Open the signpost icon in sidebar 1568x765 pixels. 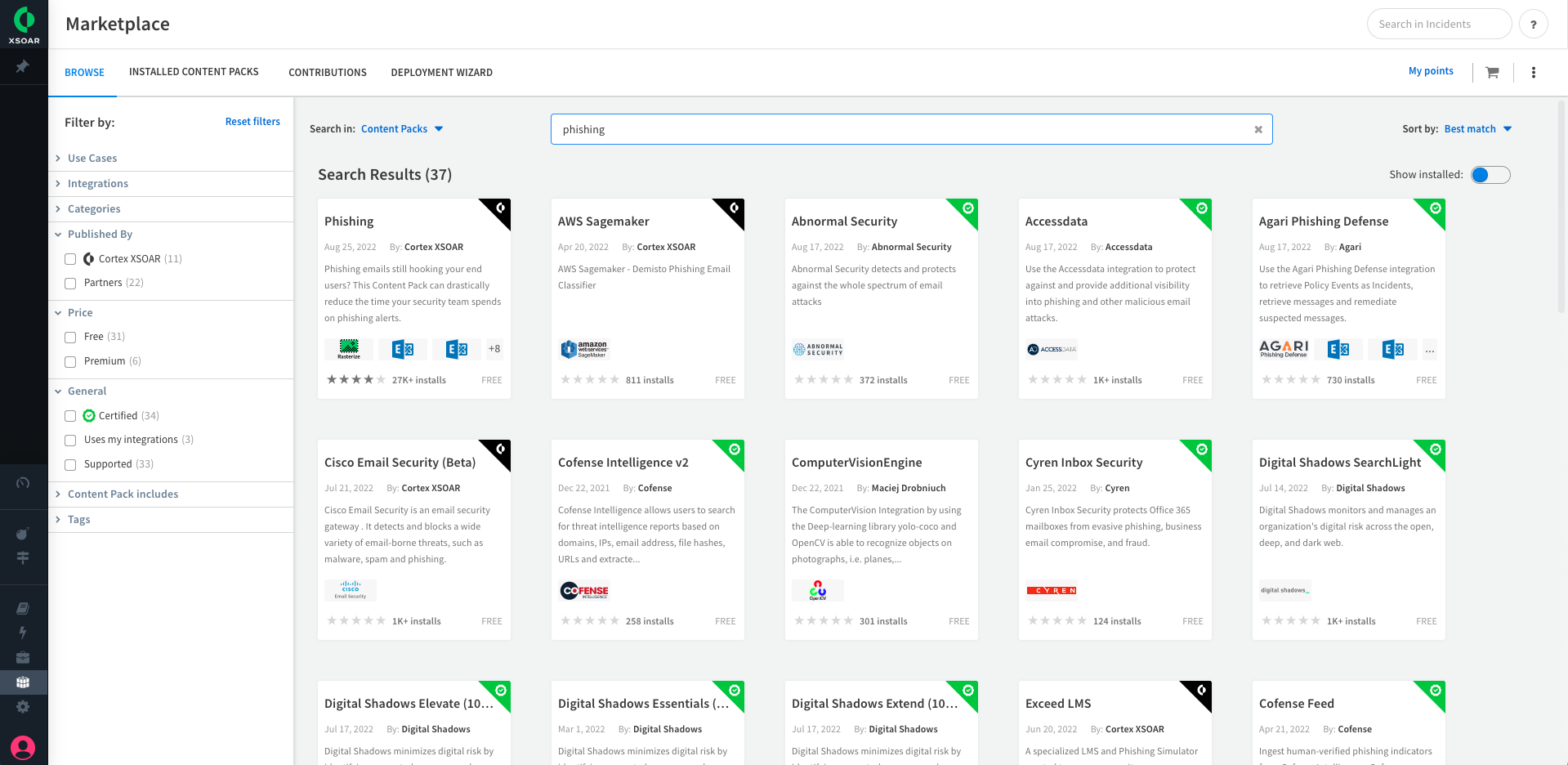point(23,557)
